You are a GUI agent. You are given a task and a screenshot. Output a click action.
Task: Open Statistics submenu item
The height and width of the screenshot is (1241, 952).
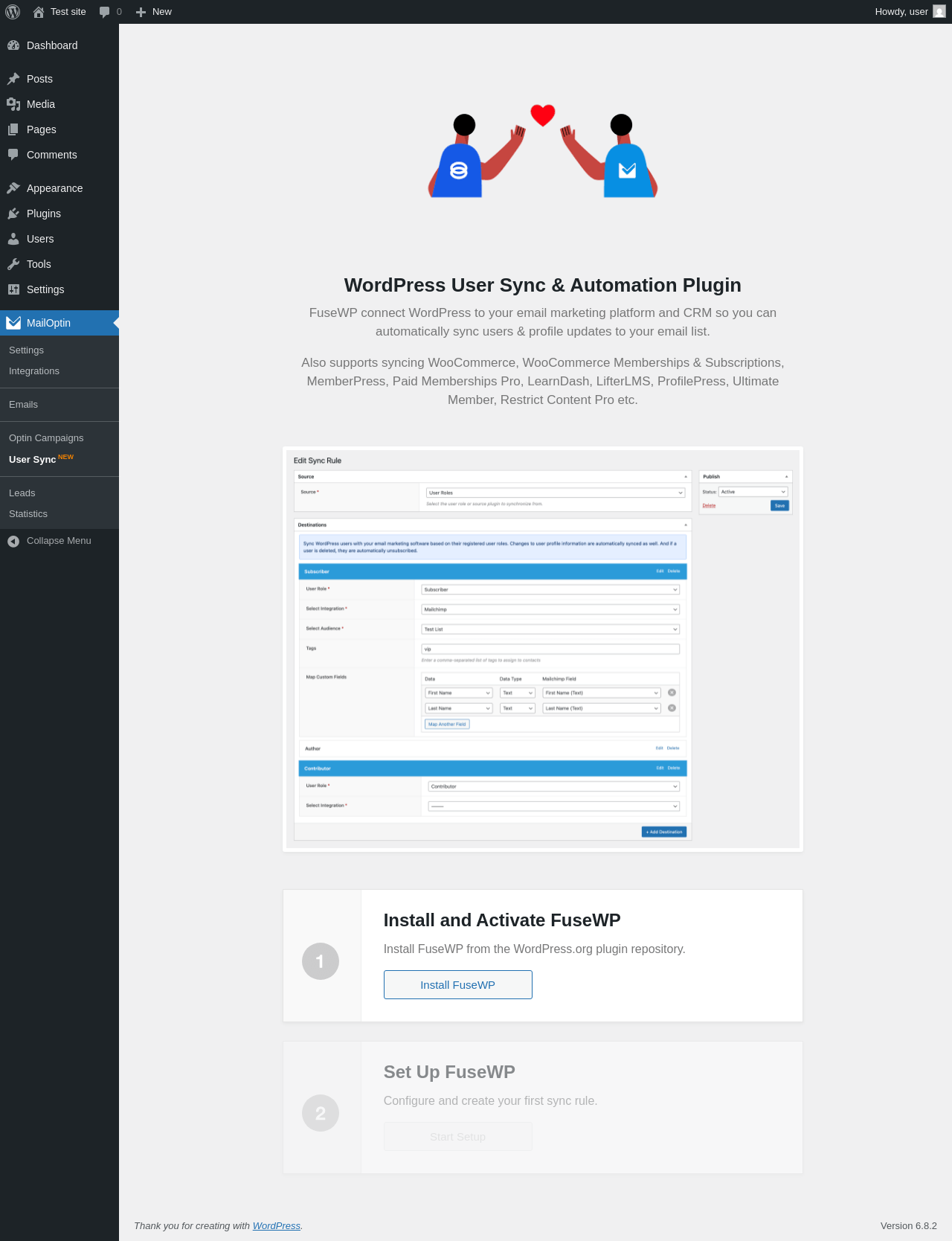[x=59, y=514]
